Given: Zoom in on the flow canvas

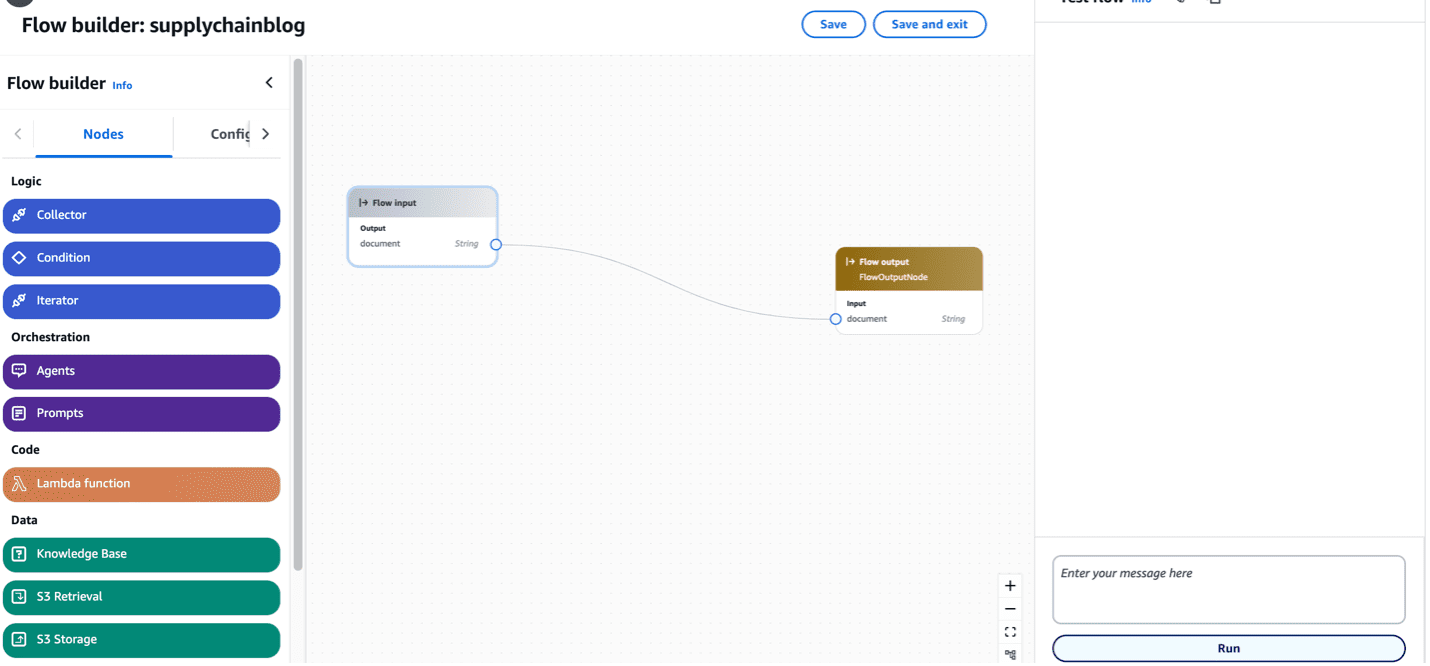Looking at the screenshot, I should [x=1009, y=586].
